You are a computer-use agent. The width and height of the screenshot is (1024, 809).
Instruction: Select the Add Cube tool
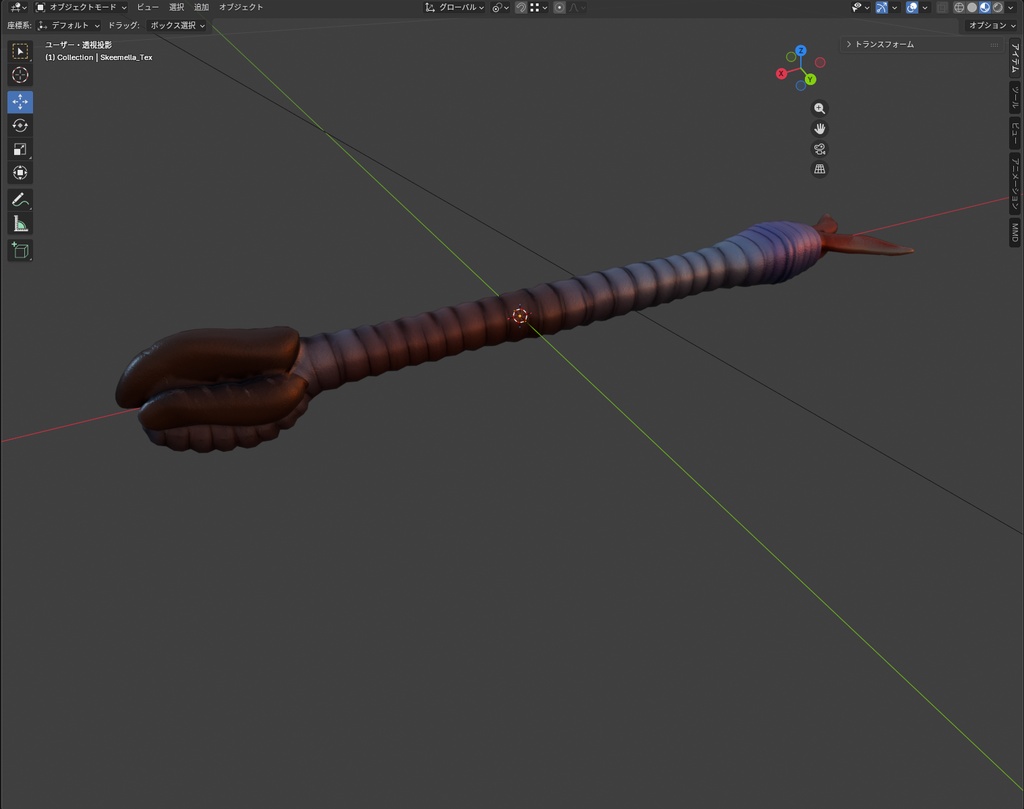pyautogui.click(x=20, y=251)
